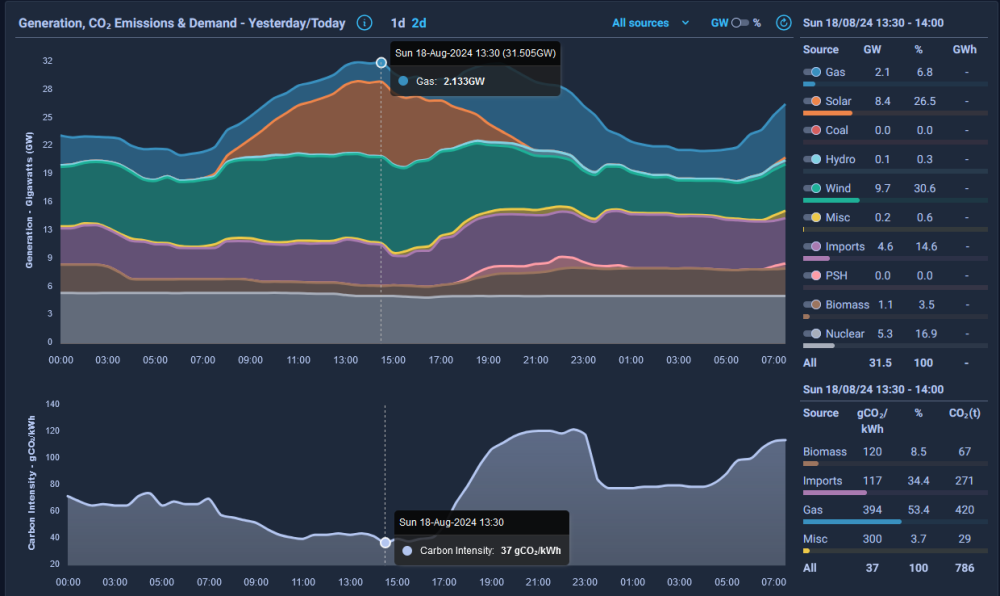Click the Imports purple generation share bar
1000x596 pixels.
tap(816, 258)
